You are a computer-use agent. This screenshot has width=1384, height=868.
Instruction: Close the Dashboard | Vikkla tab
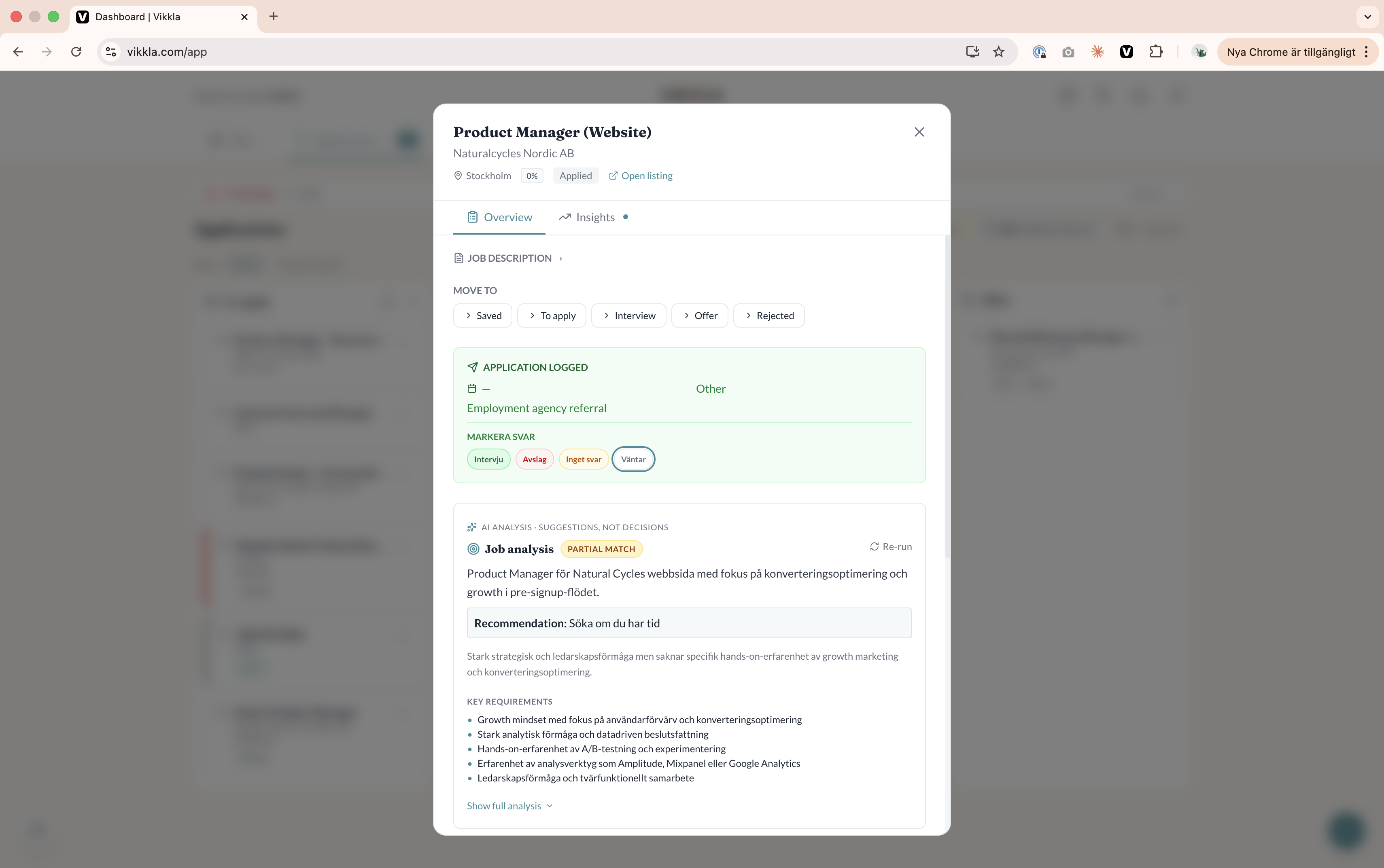point(244,17)
